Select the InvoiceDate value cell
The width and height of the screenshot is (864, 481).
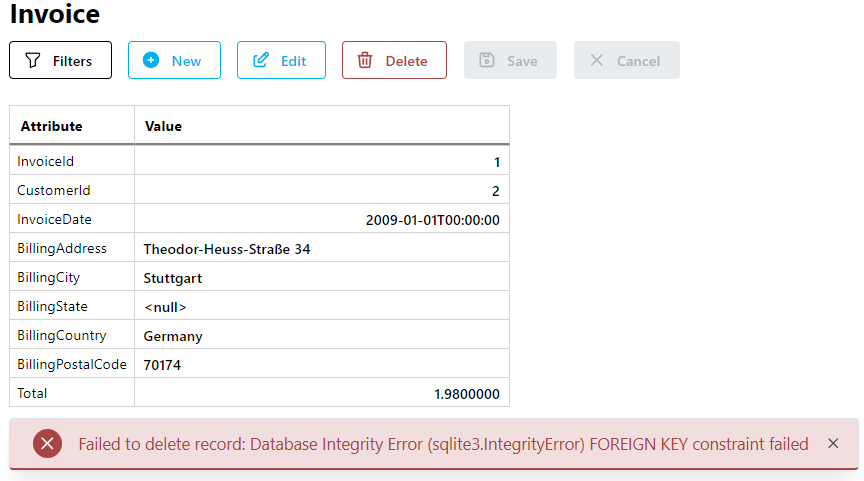pos(322,220)
